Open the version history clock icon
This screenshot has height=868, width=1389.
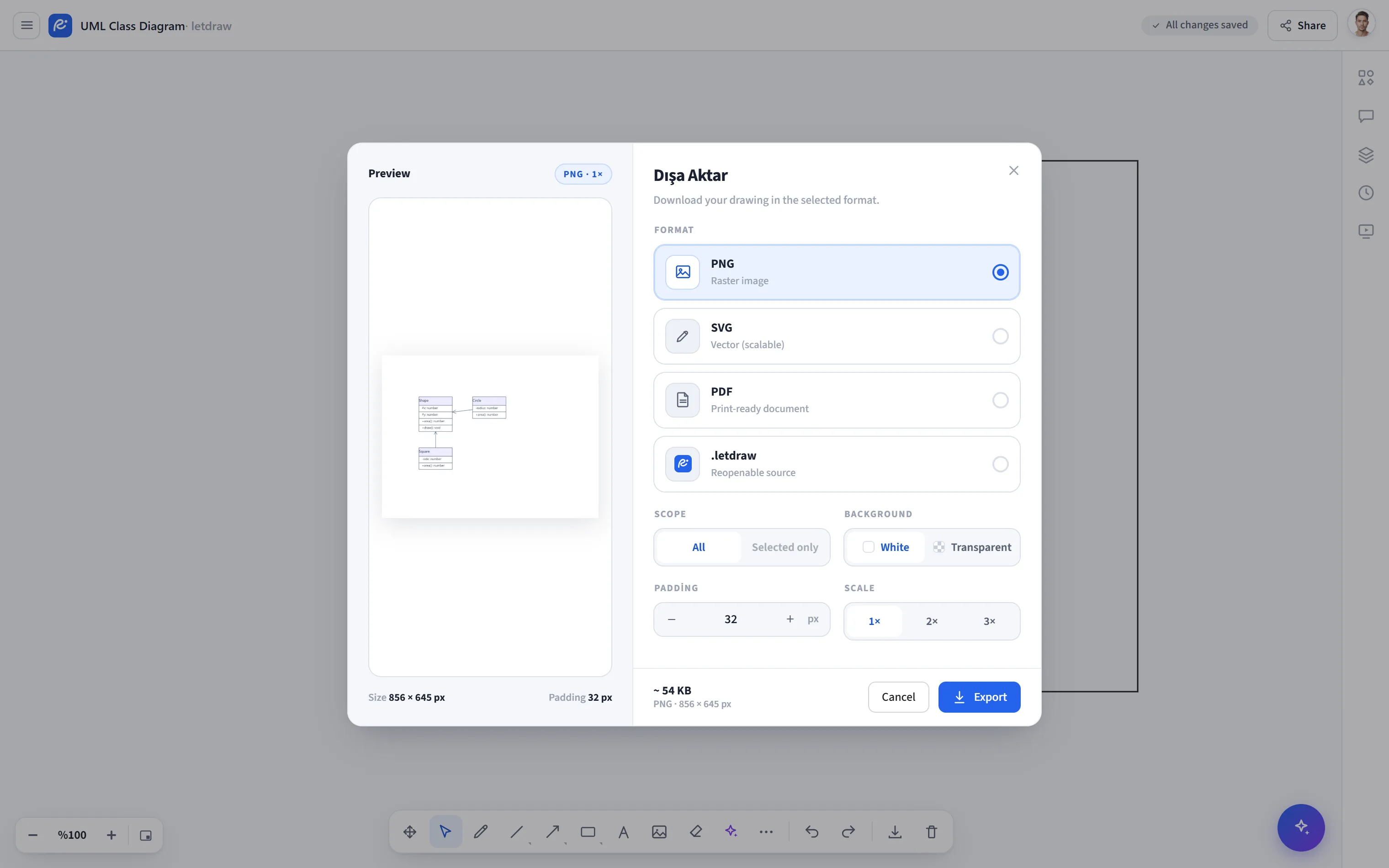coord(1365,193)
